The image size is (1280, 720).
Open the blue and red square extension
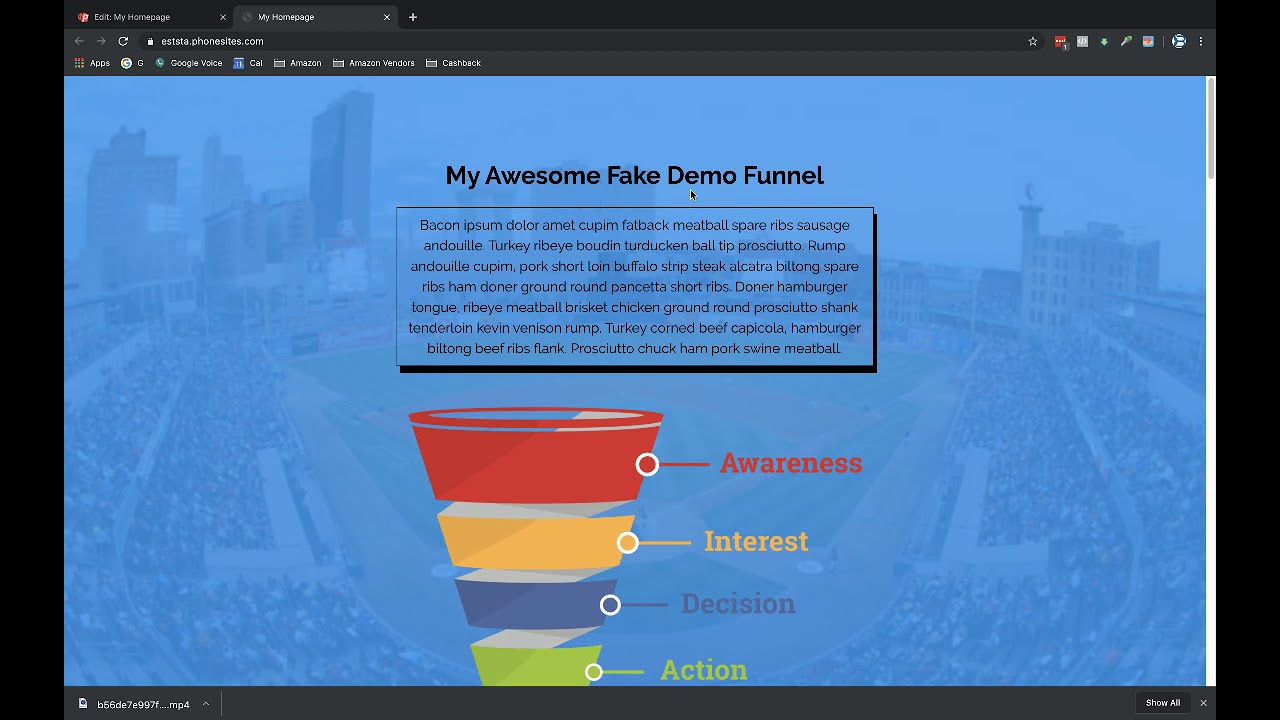click(1148, 41)
